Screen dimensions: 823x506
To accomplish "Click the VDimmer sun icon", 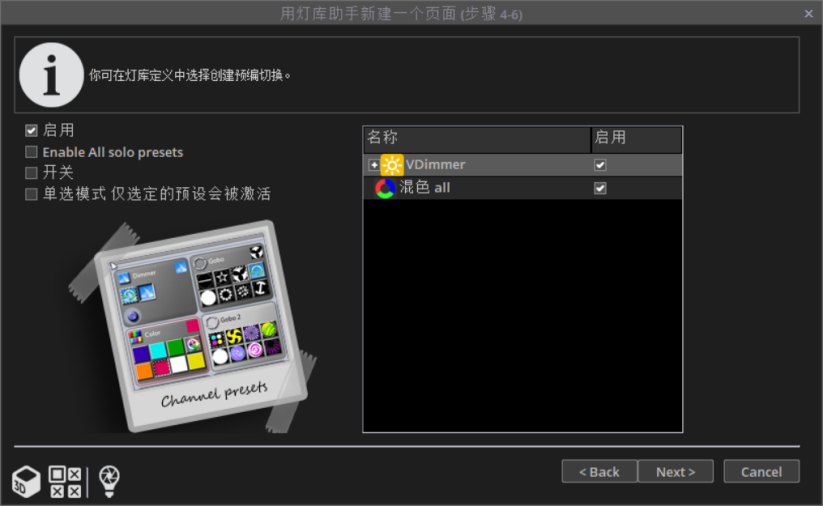I will pyautogui.click(x=392, y=165).
